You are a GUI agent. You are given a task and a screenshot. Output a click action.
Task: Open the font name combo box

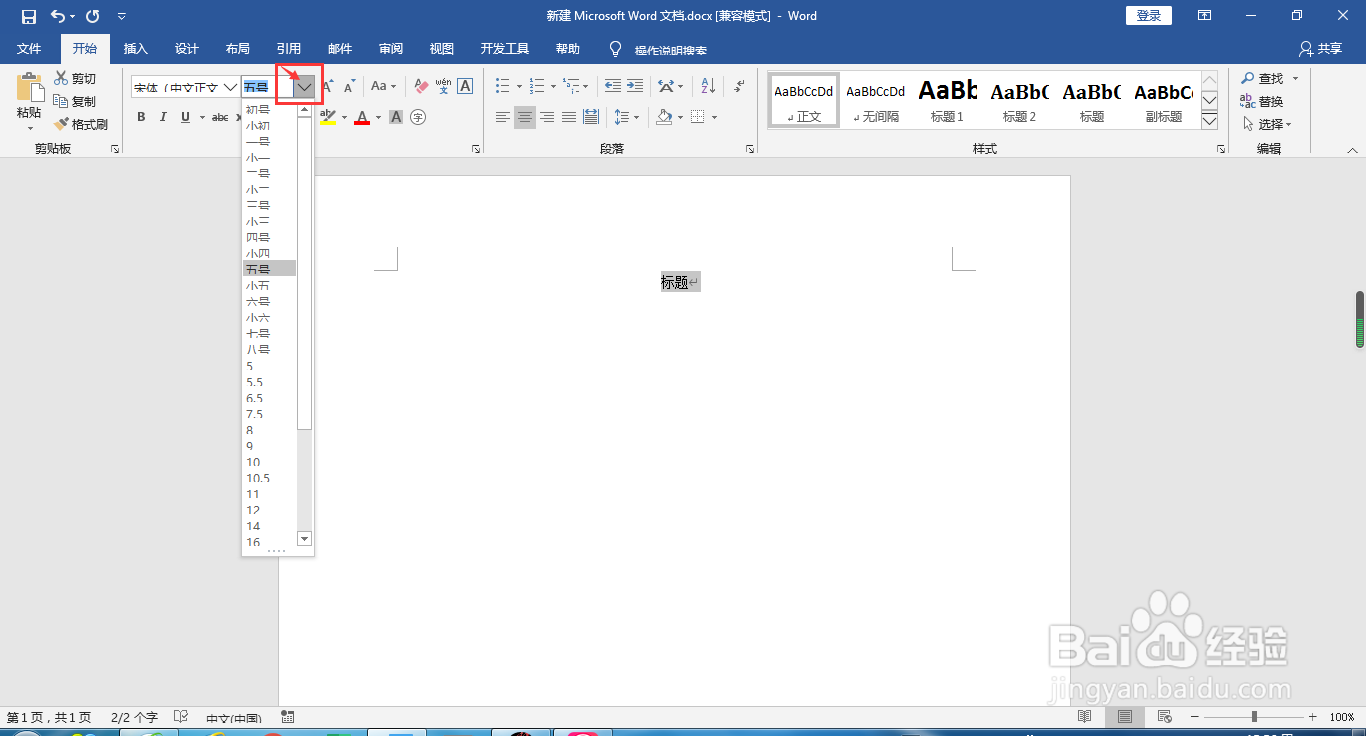click(x=185, y=87)
